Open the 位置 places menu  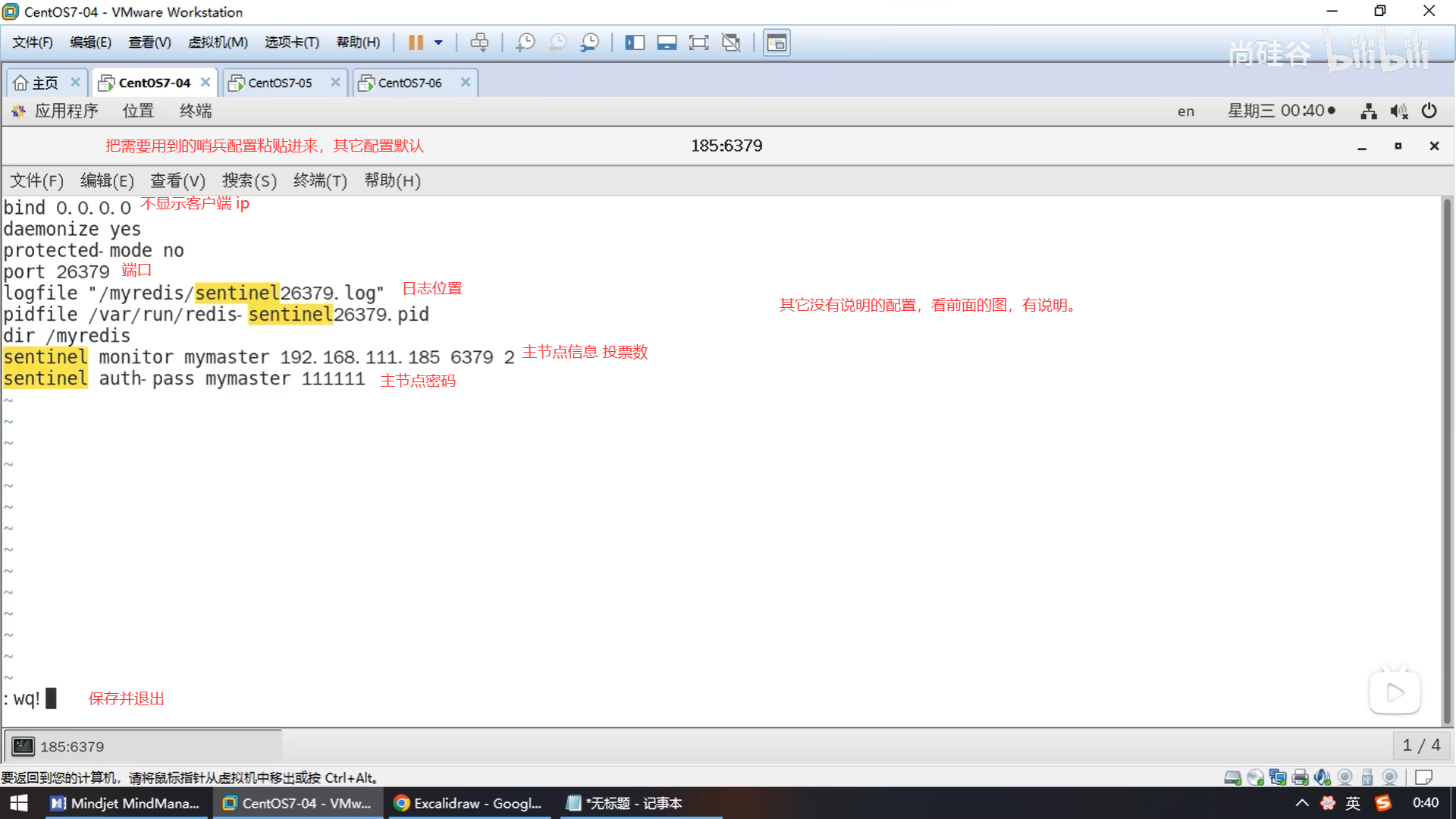tap(138, 111)
